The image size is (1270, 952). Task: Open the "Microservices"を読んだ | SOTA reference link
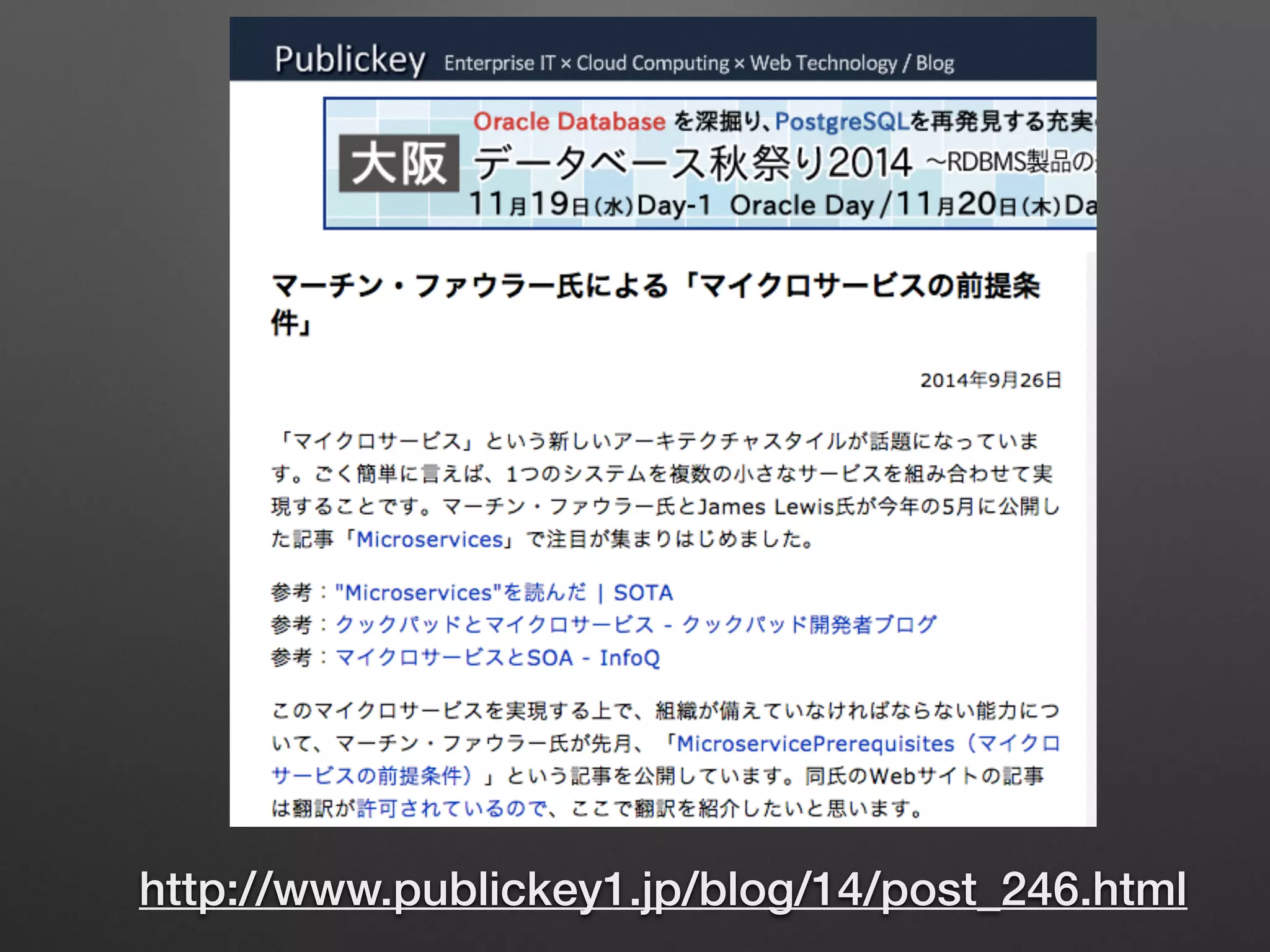[x=504, y=593]
